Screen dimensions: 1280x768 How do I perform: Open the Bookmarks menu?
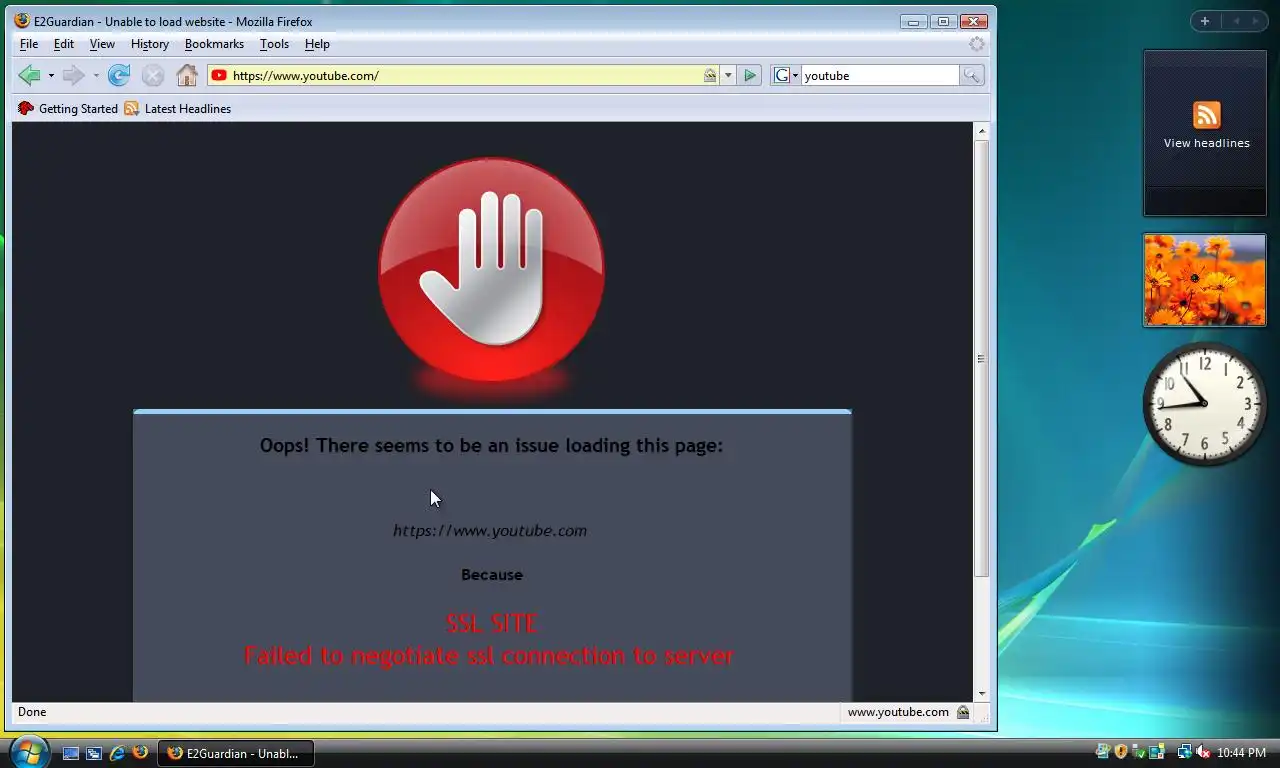[x=214, y=44]
